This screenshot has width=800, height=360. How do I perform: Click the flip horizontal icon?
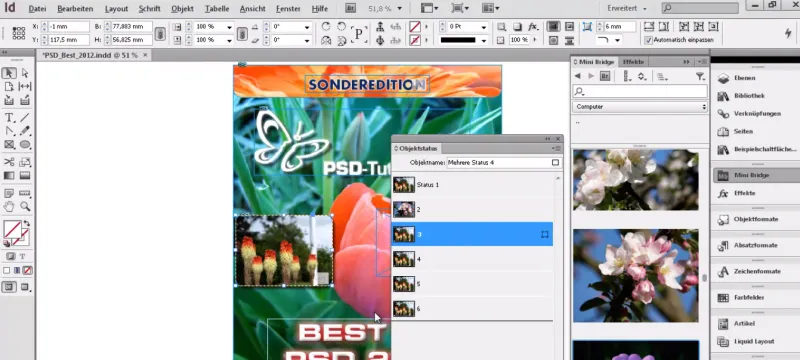click(x=326, y=40)
